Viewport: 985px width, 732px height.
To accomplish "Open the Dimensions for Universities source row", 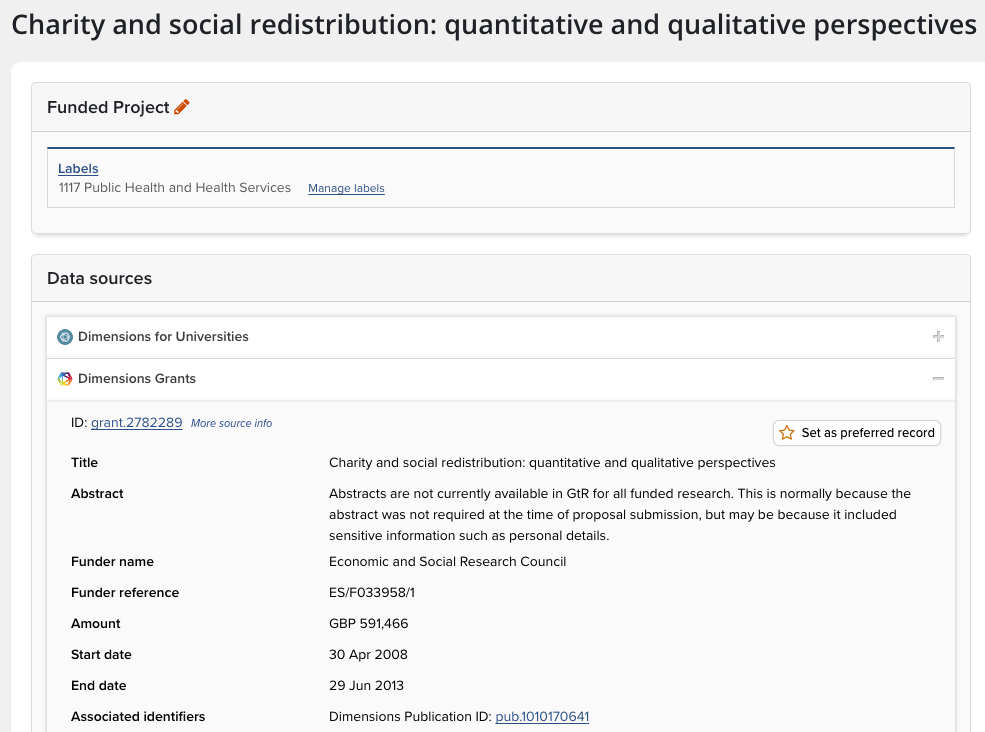I will click(163, 337).
